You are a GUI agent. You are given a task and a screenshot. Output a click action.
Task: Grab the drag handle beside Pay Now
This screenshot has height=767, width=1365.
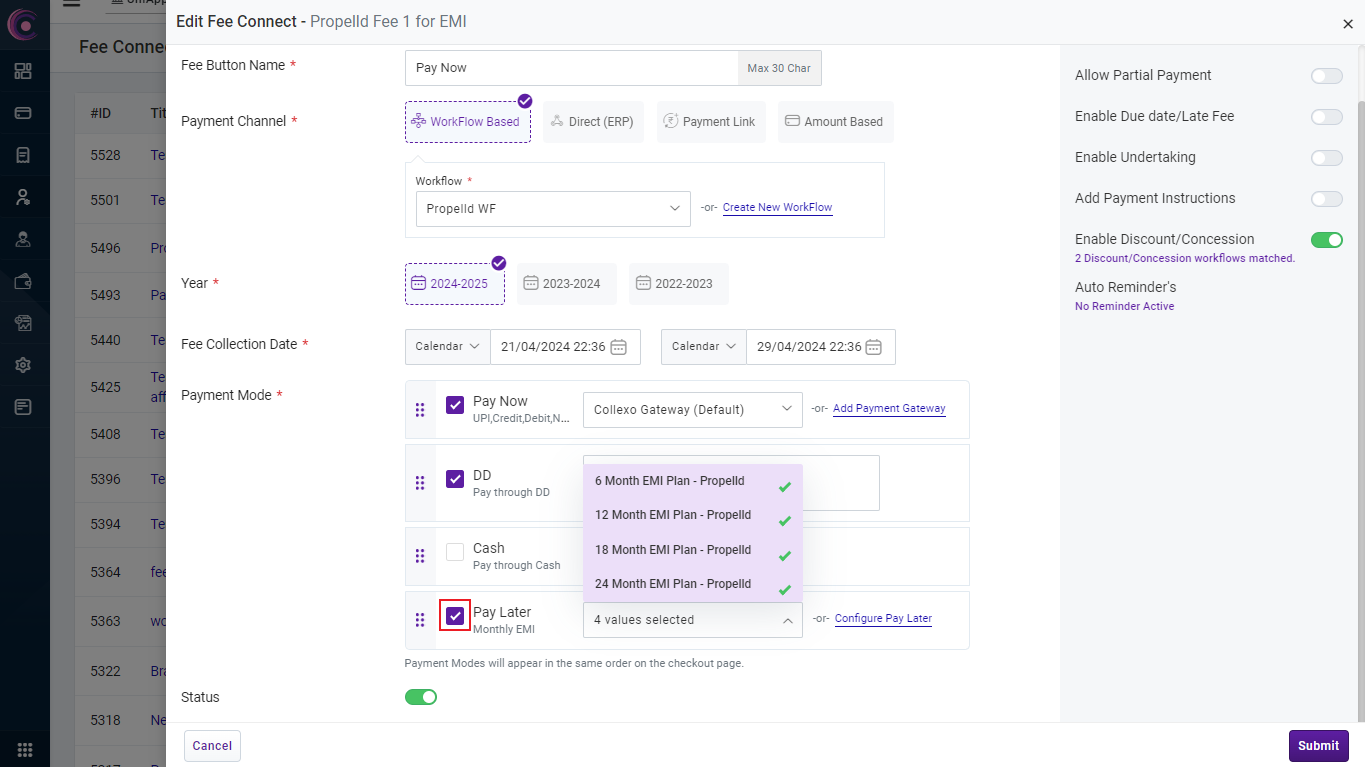(420, 410)
